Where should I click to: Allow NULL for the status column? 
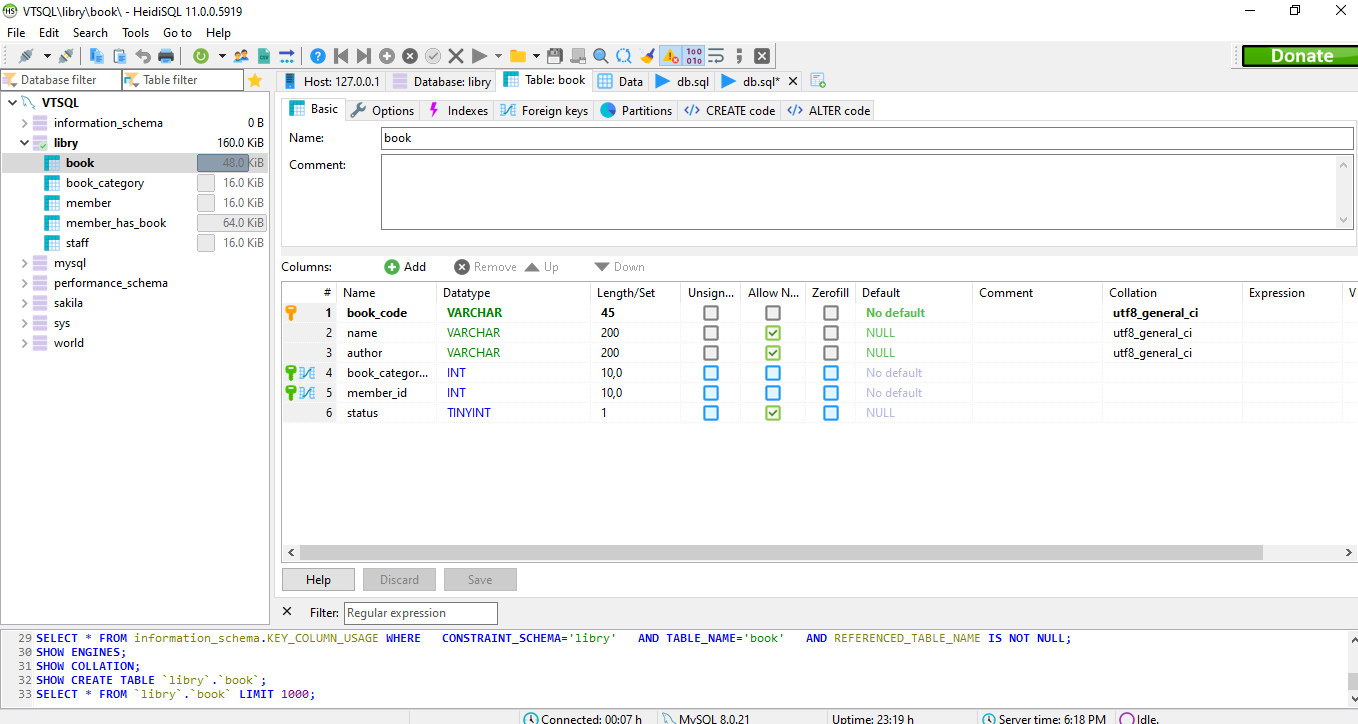click(x=772, y=412)
